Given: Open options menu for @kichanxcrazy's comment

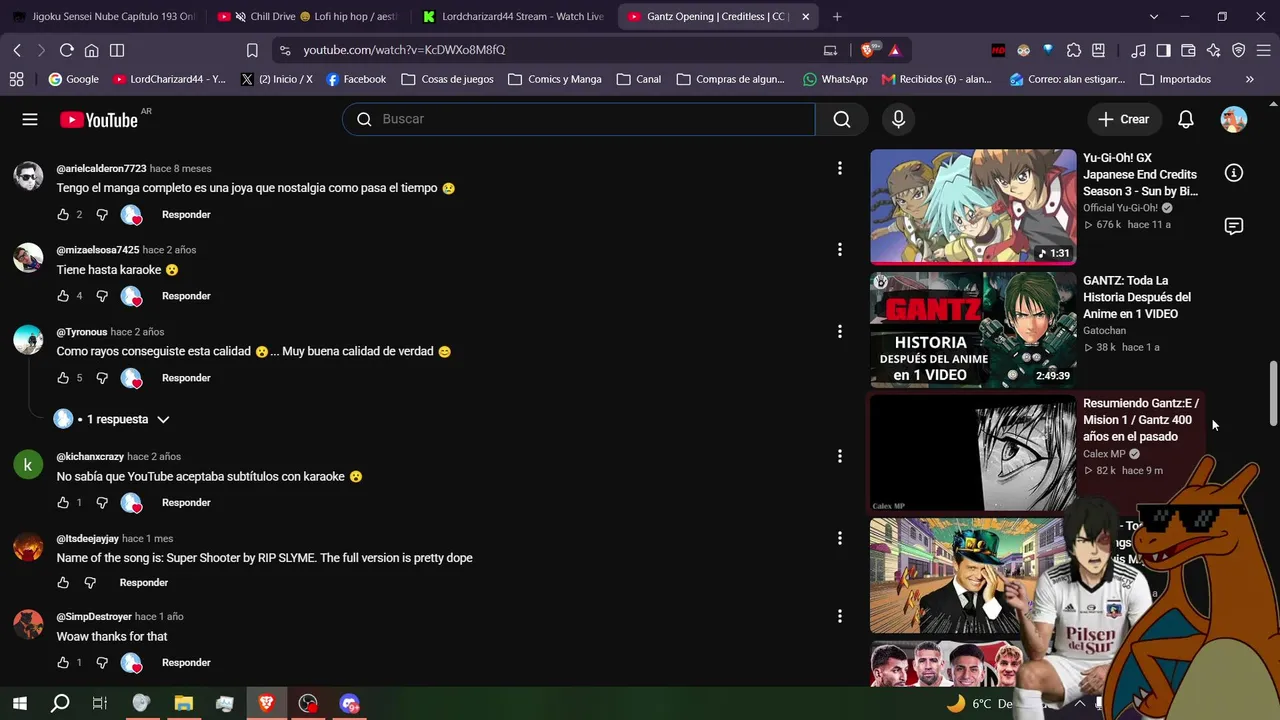Looking at the screenshot, I should [840, 457].
